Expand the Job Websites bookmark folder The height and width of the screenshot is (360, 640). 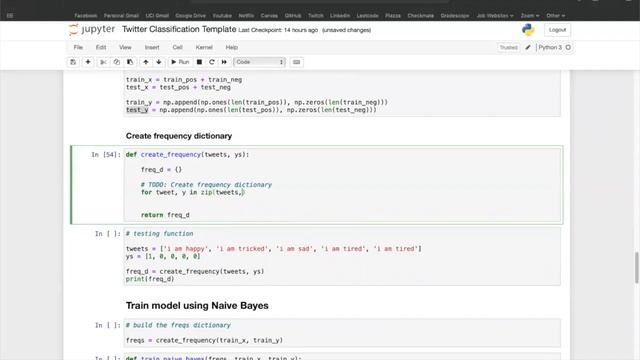495,16
